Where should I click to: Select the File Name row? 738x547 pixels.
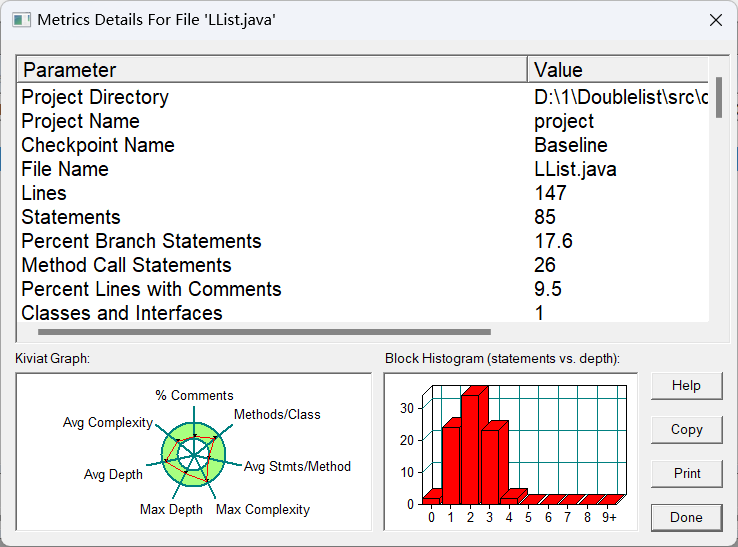(362, 169)
